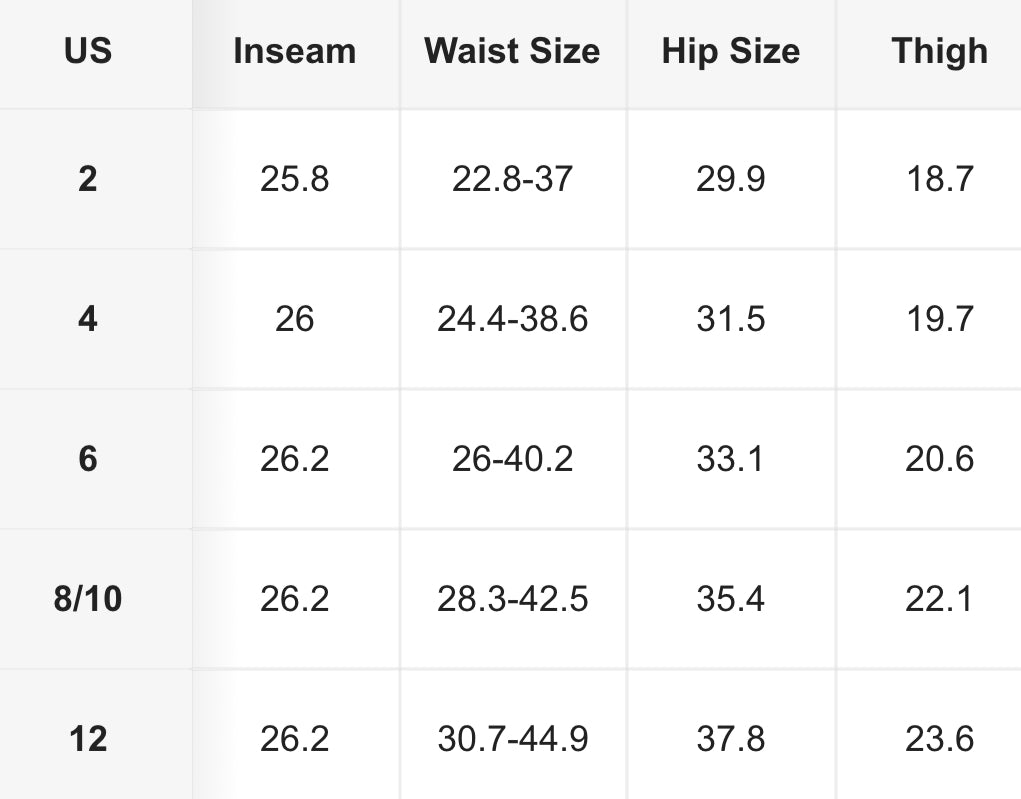The width and height of the screenshot is (1021, 799).
Task: Select the Waist Size column header
Action: 512,51
